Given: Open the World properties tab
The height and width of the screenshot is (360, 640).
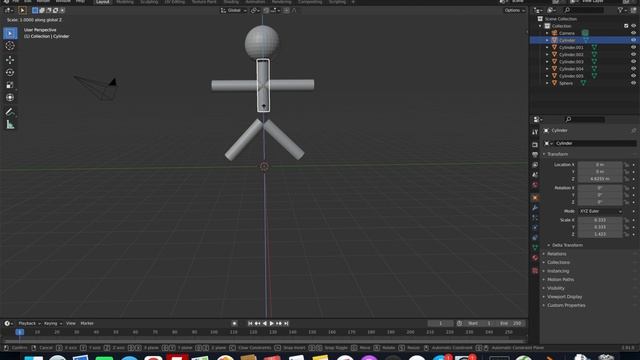Looking at the screenshot, I should click(535, 185).
